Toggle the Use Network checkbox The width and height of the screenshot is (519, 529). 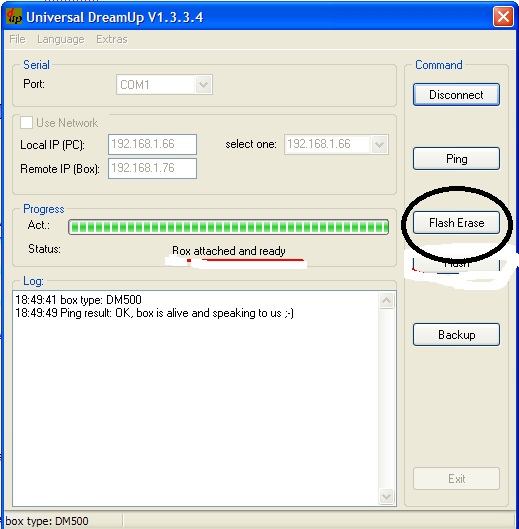click(x=26, y=122)
